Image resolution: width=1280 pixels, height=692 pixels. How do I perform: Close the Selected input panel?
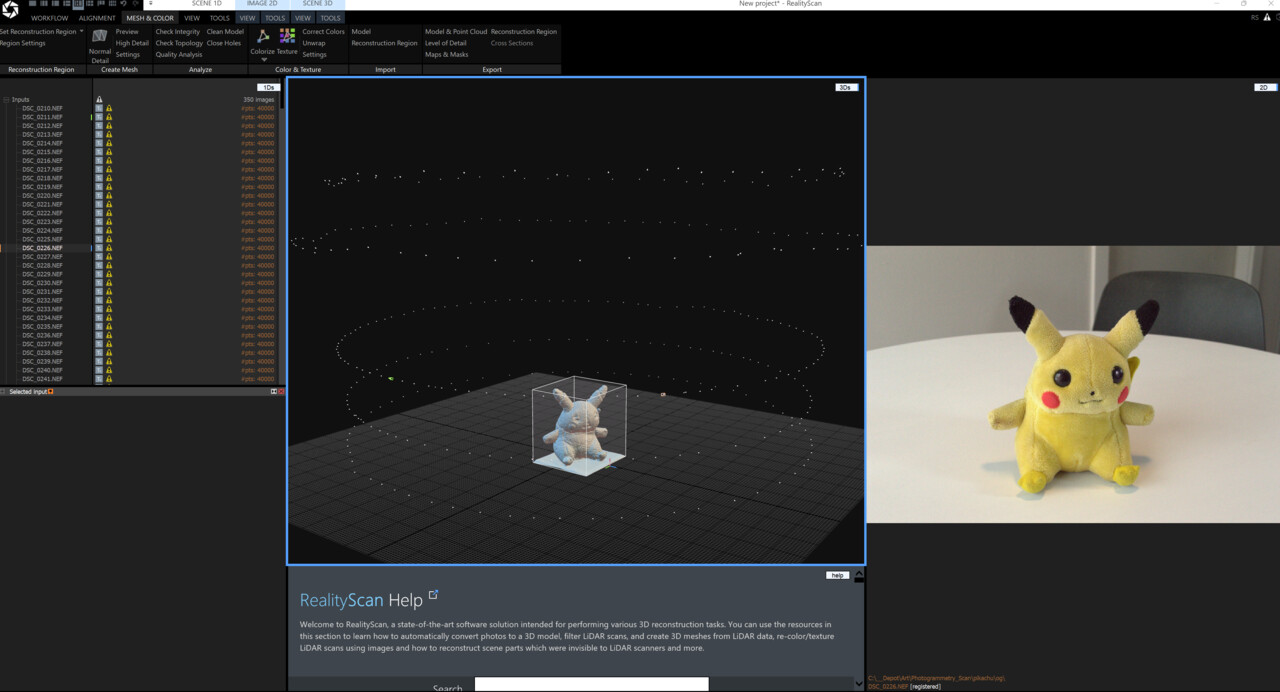tap(281, 392)
